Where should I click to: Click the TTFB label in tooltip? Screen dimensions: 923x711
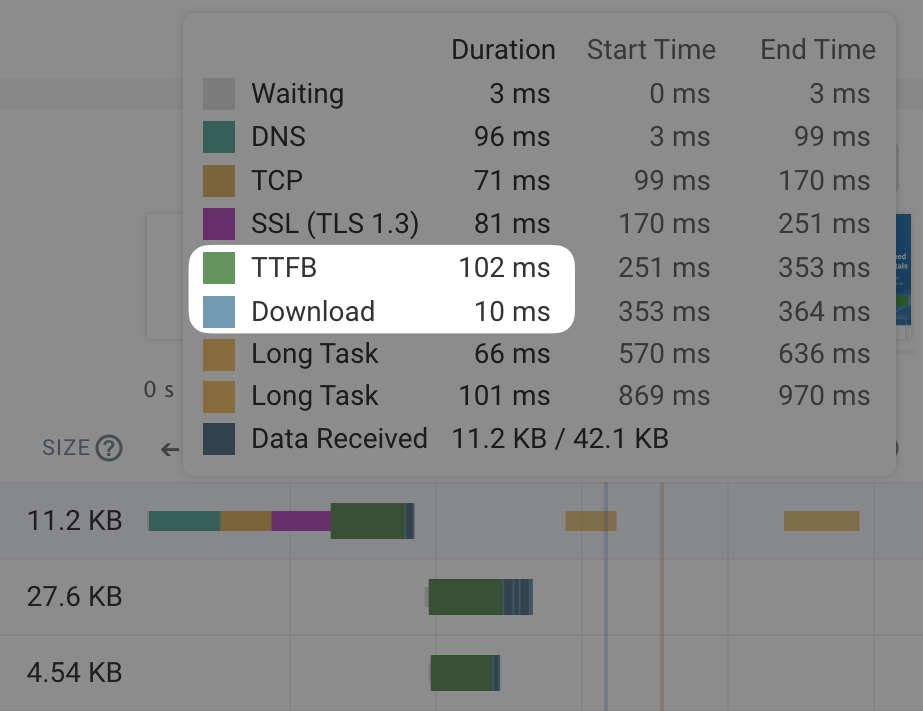coord(284,268)
